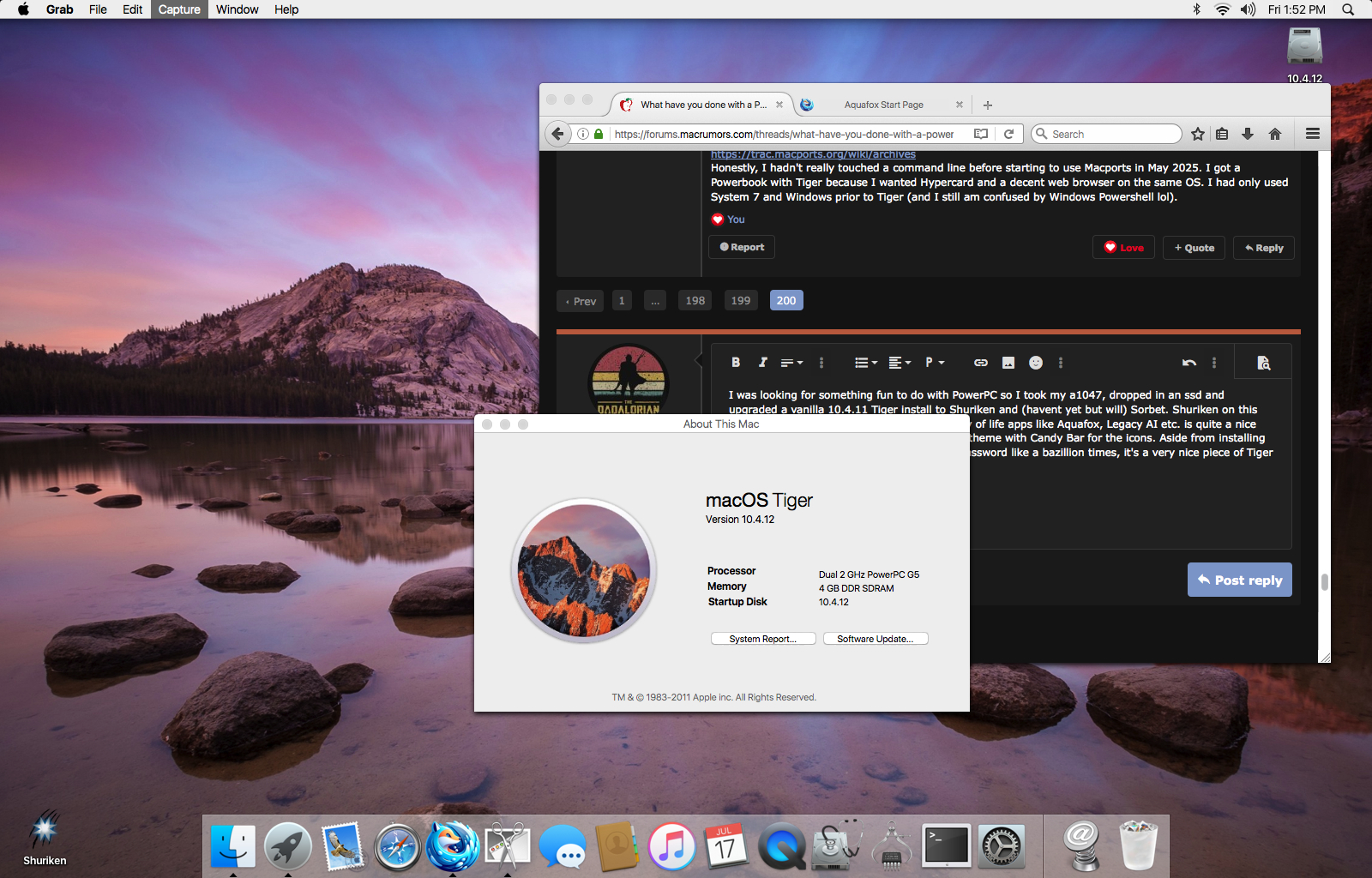Screen dimensions: 1372x878
Task: Open the browser hamburger menu
Action: pyautogui.click(x=1313, y=134)
